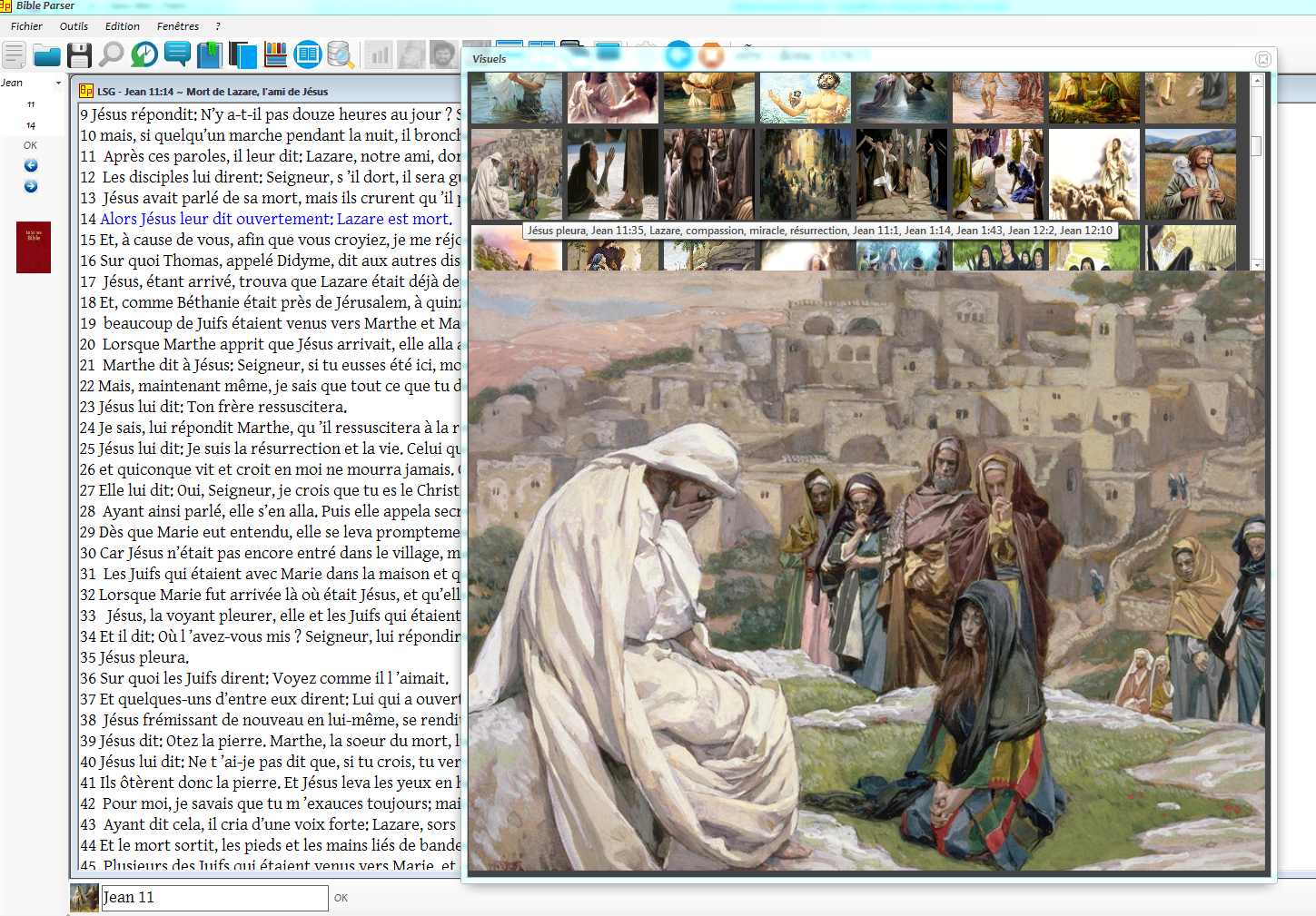1316x916 pixels.
Task: Click the LSG - Jean 11:14 window title
Action: [213, 92]
